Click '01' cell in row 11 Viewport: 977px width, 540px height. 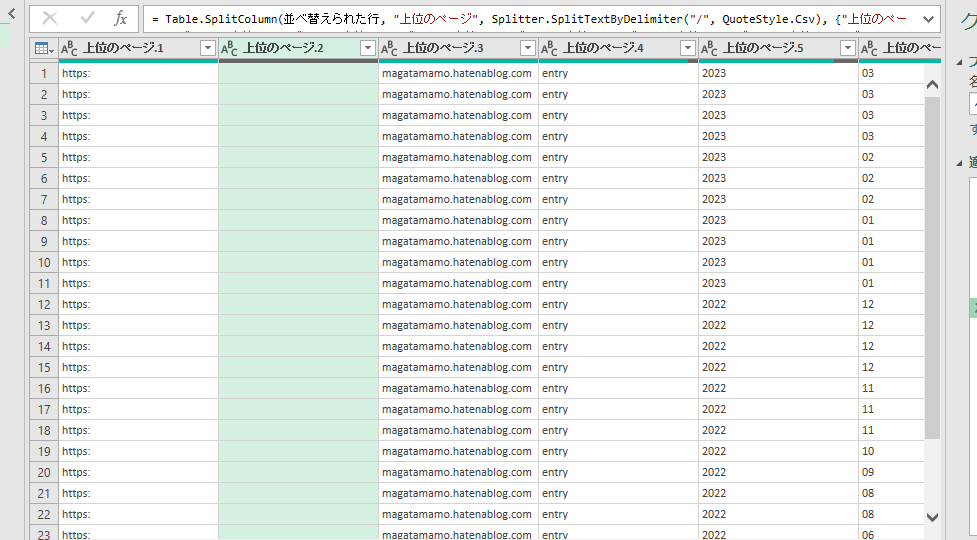pos(891,283)
